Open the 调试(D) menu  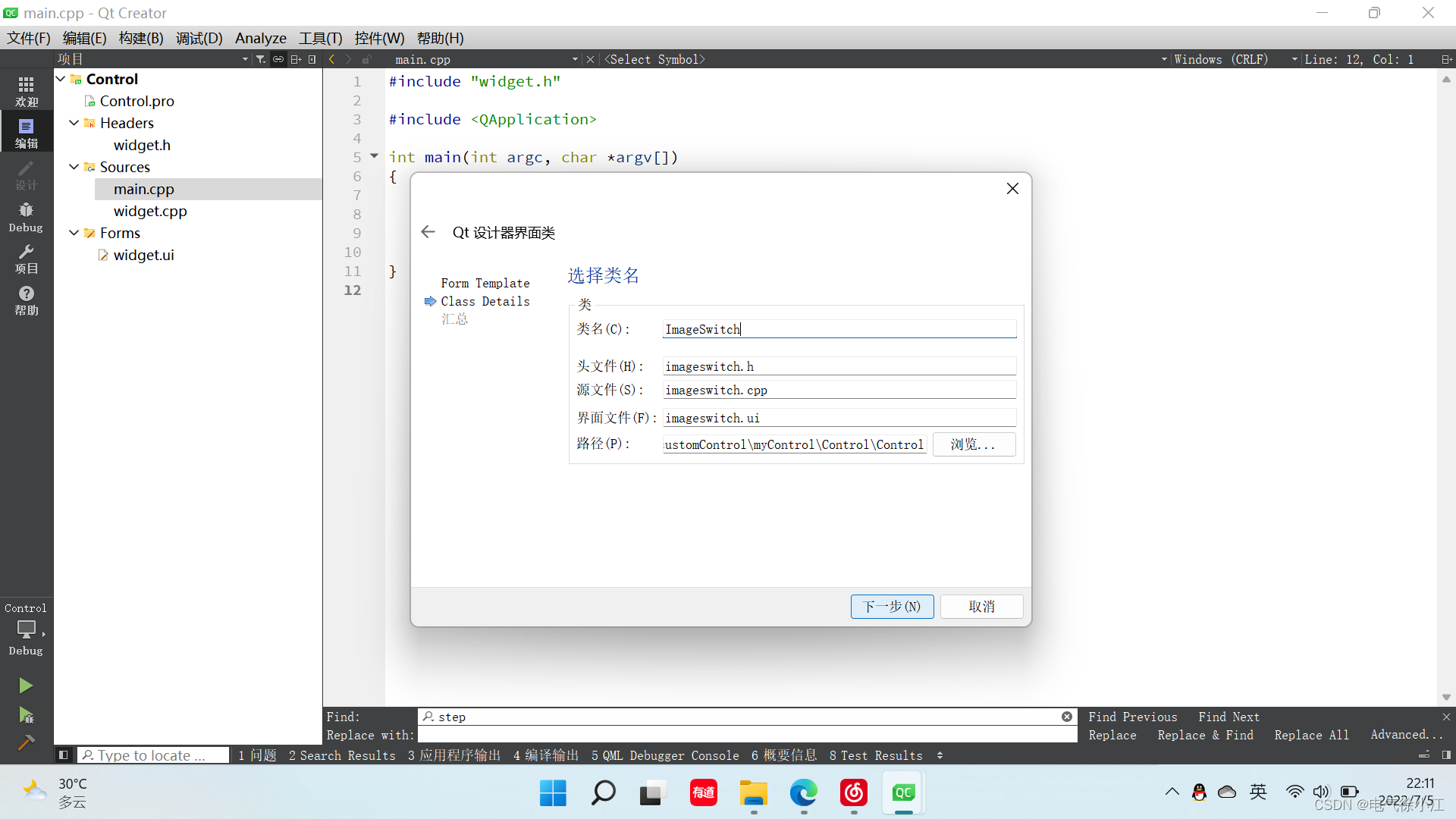199,38
